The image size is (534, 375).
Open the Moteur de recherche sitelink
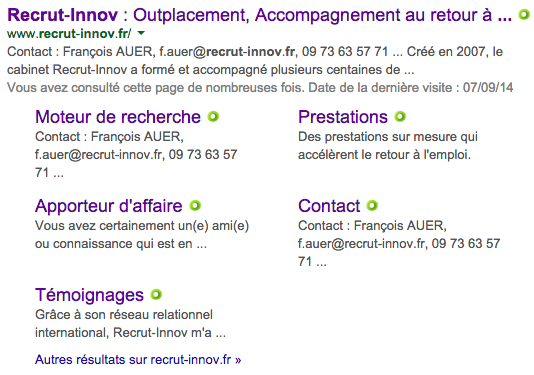118,117
